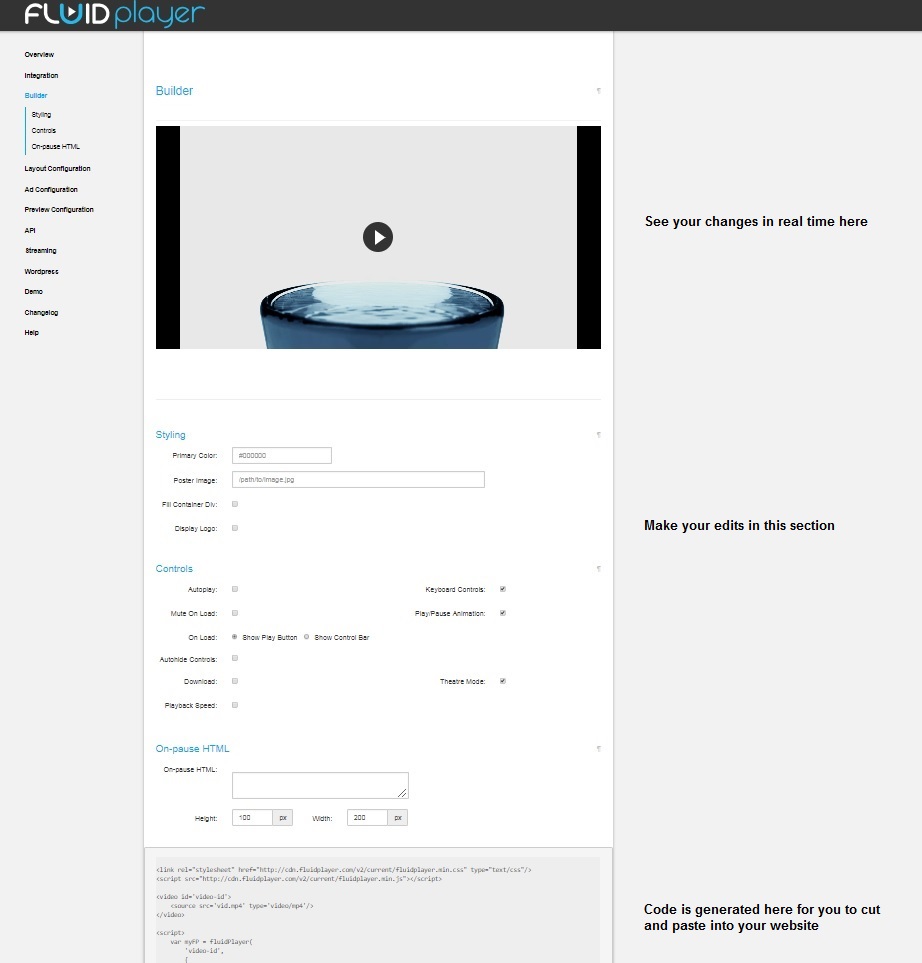Select Builder in the sidebar

tap(36, 96)
